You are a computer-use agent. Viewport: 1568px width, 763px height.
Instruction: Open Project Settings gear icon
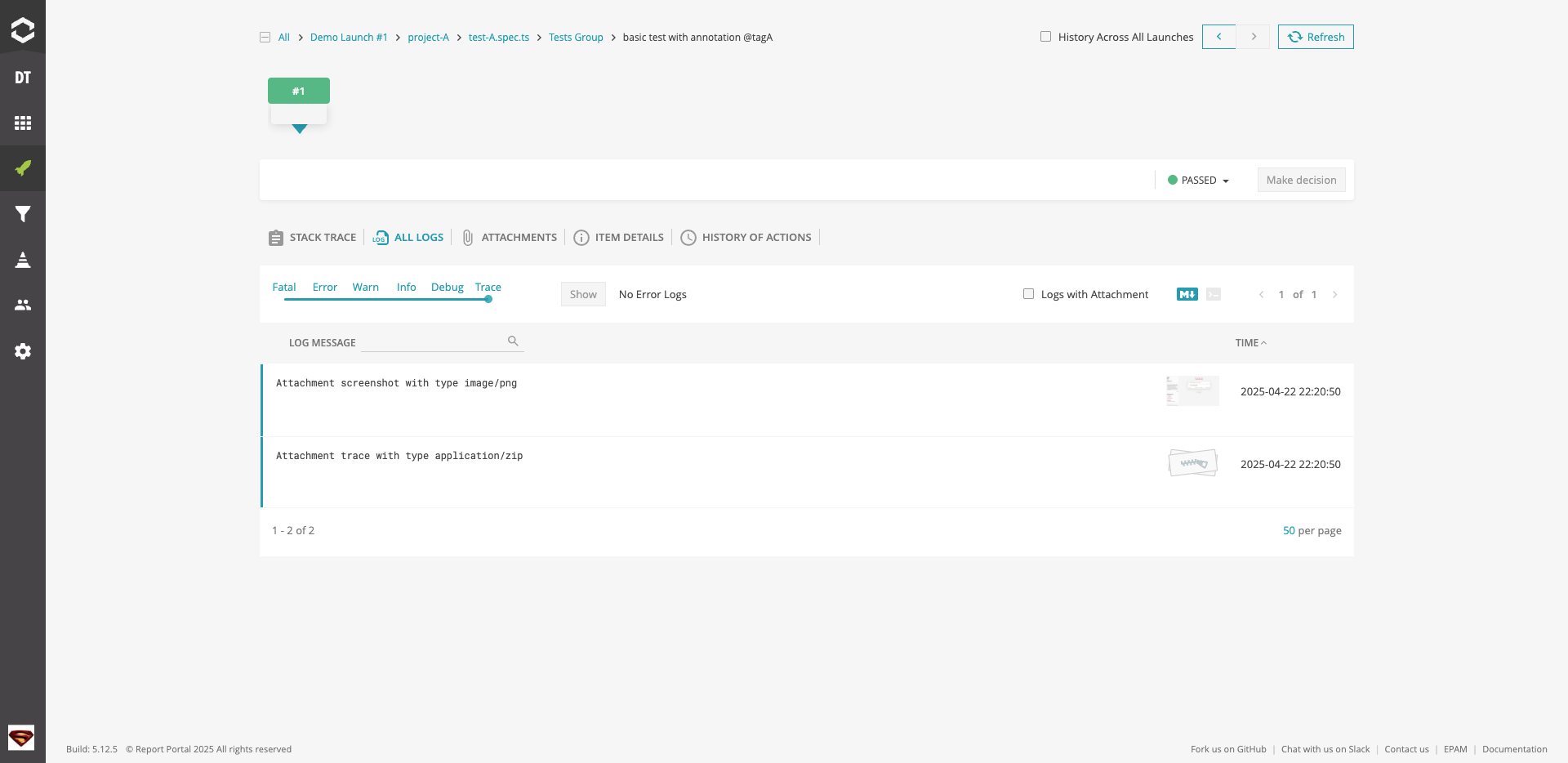23,351
